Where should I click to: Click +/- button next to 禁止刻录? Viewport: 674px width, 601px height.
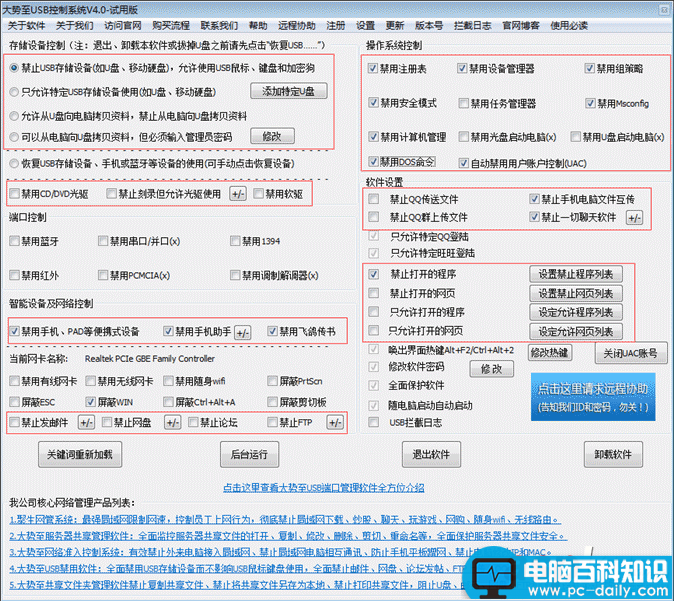238,194
